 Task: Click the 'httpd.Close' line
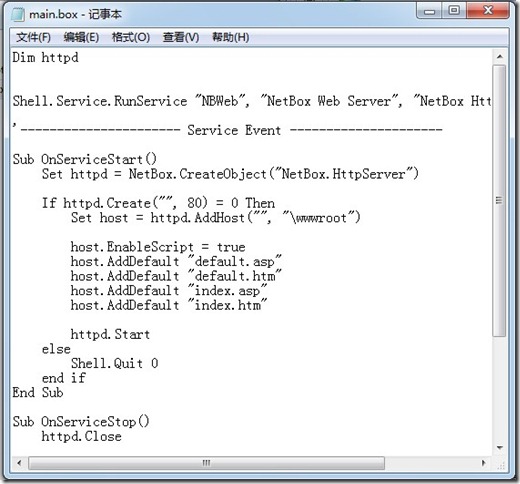coord(81,436)
